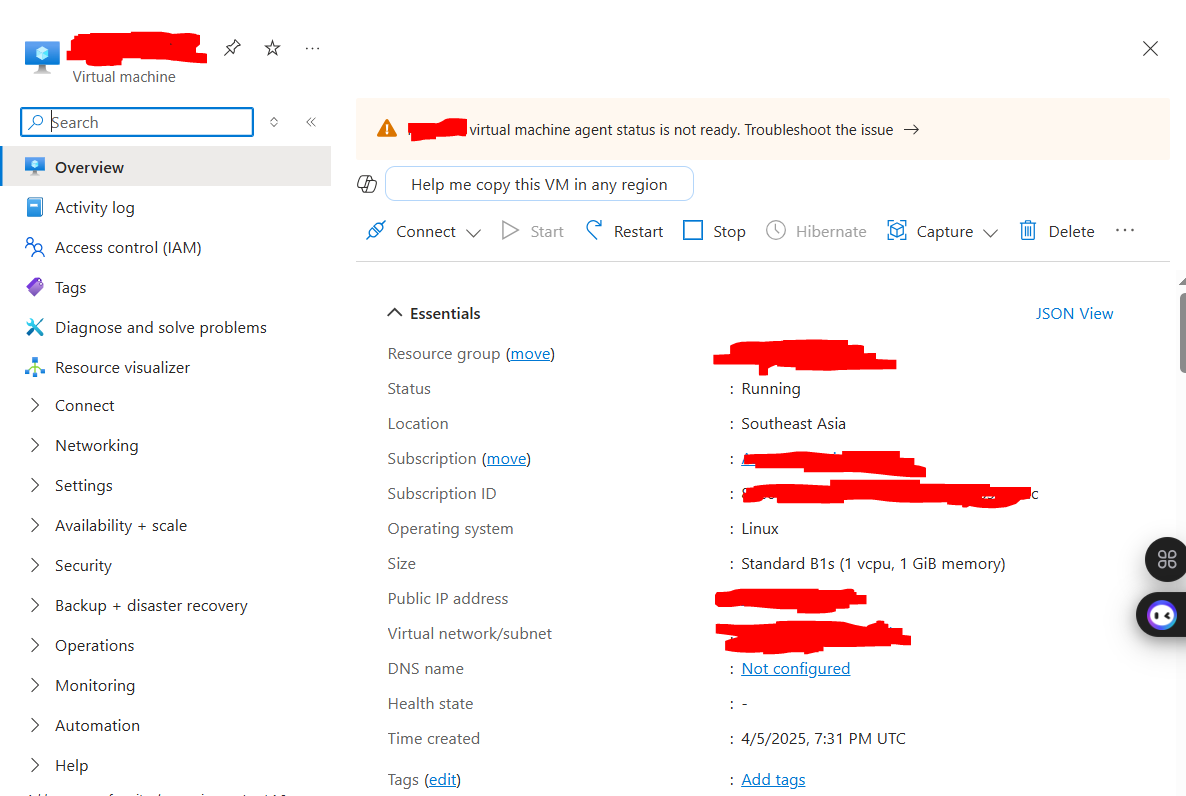Pin the virtual machine to dashboard

232,48
